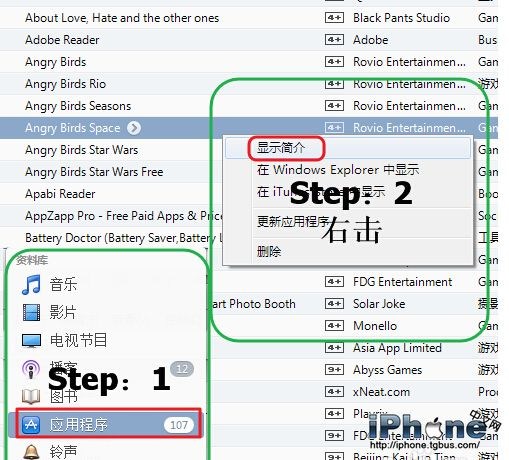Click the 107 badge on Apps
Screen dimensions: 509x460
pos(179,425)
